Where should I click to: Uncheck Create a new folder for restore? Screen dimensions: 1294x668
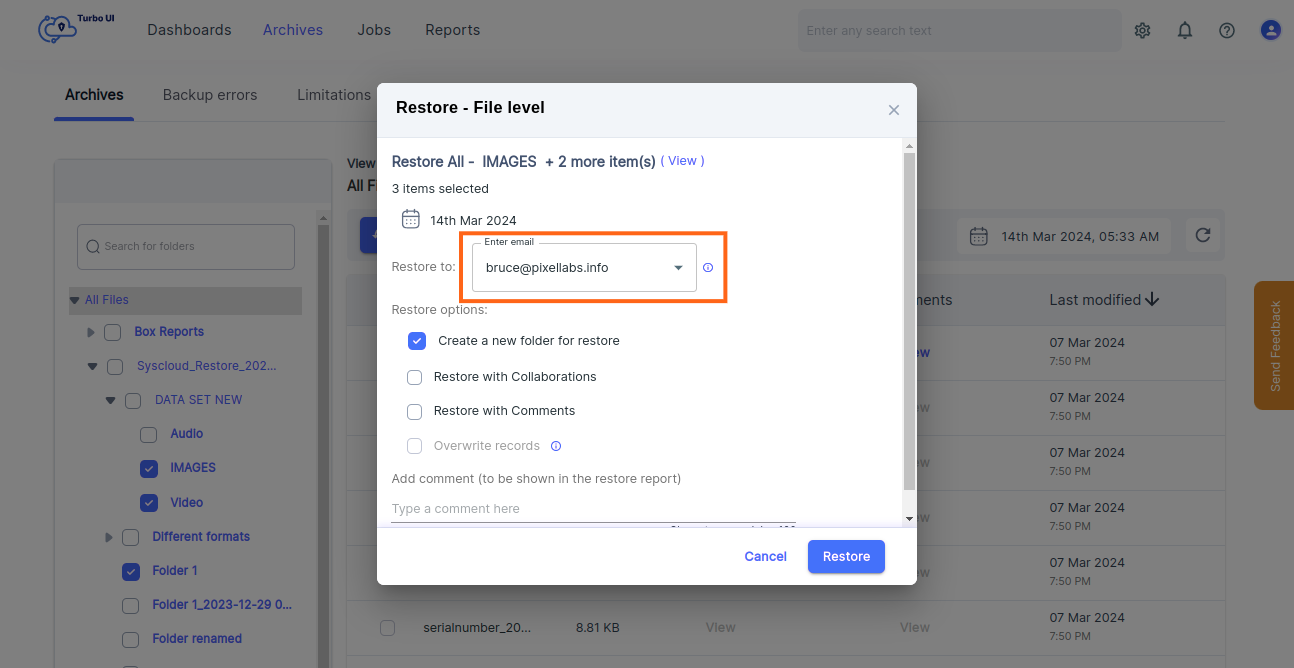417,341
